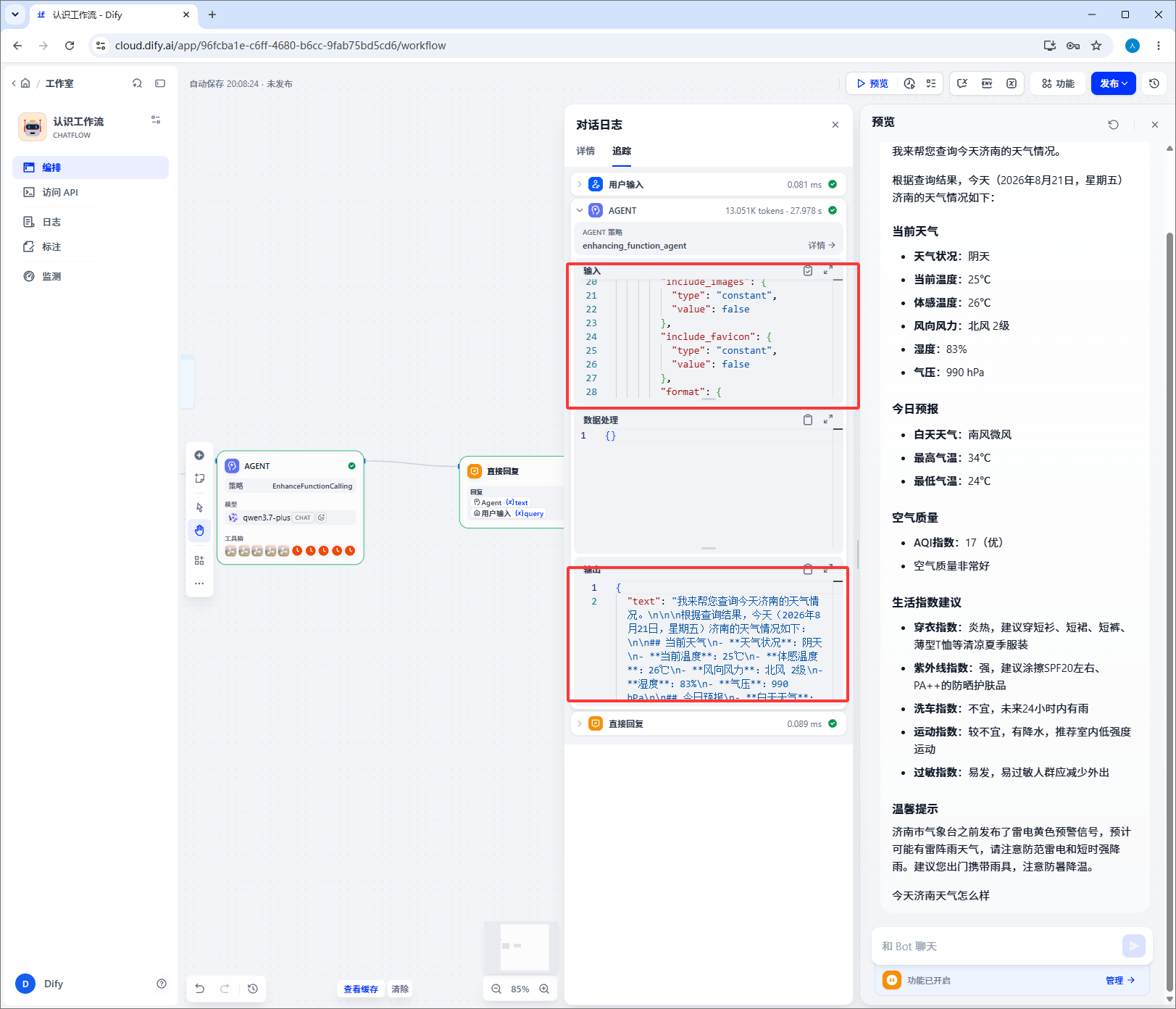Restart conversation in 预览 panel
Viewport: 1176px width, 1009px height.
[1114, 125]
